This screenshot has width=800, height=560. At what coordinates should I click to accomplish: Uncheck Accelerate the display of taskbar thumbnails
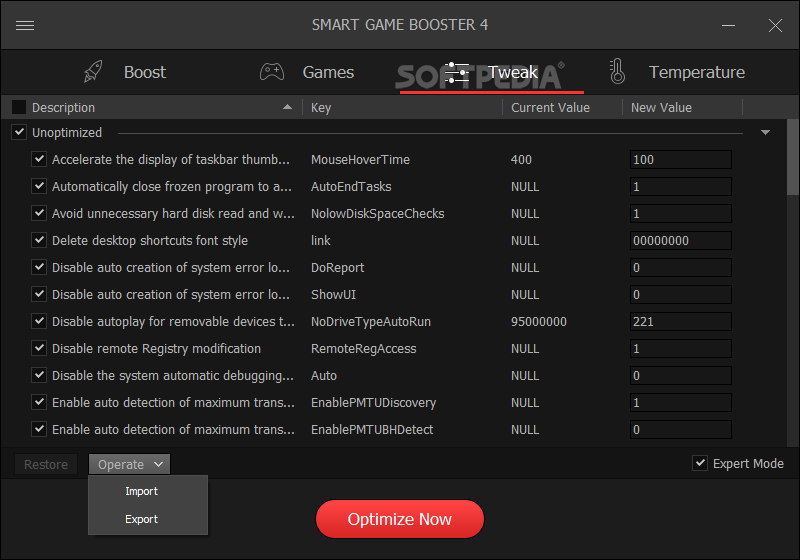(39, 159)
